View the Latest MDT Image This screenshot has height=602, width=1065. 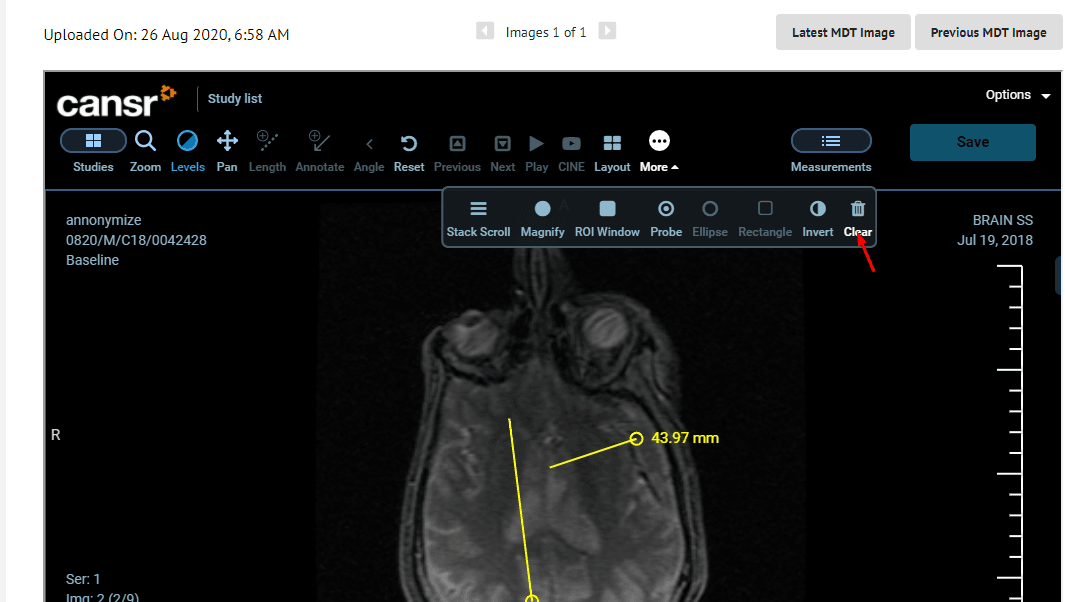pos(842,31)
